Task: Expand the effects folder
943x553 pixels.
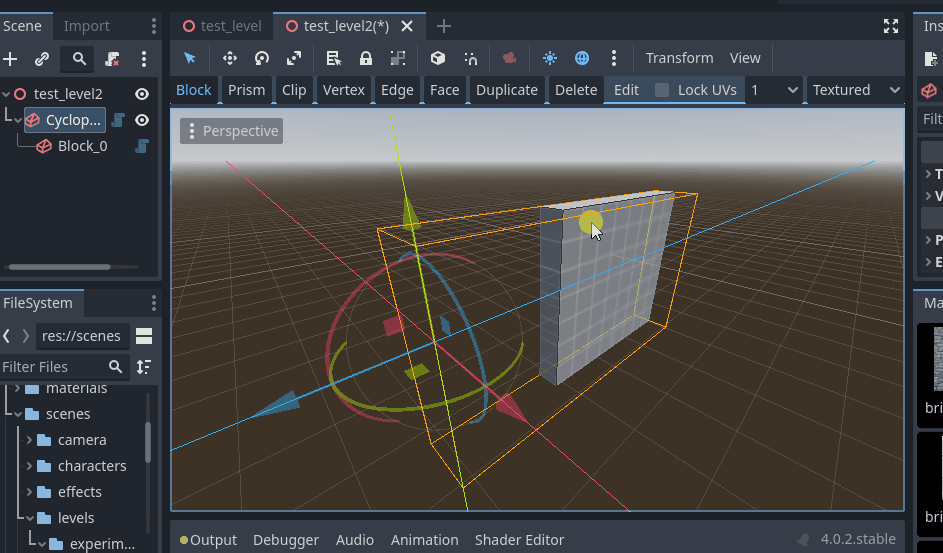Action: coord(29,492)
